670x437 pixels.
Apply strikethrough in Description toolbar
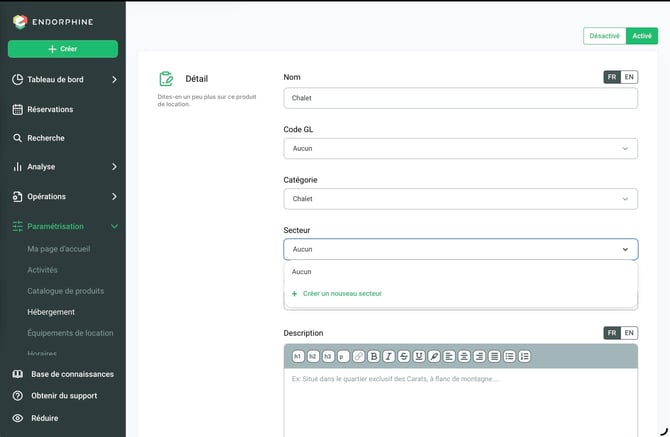[404, 356]
